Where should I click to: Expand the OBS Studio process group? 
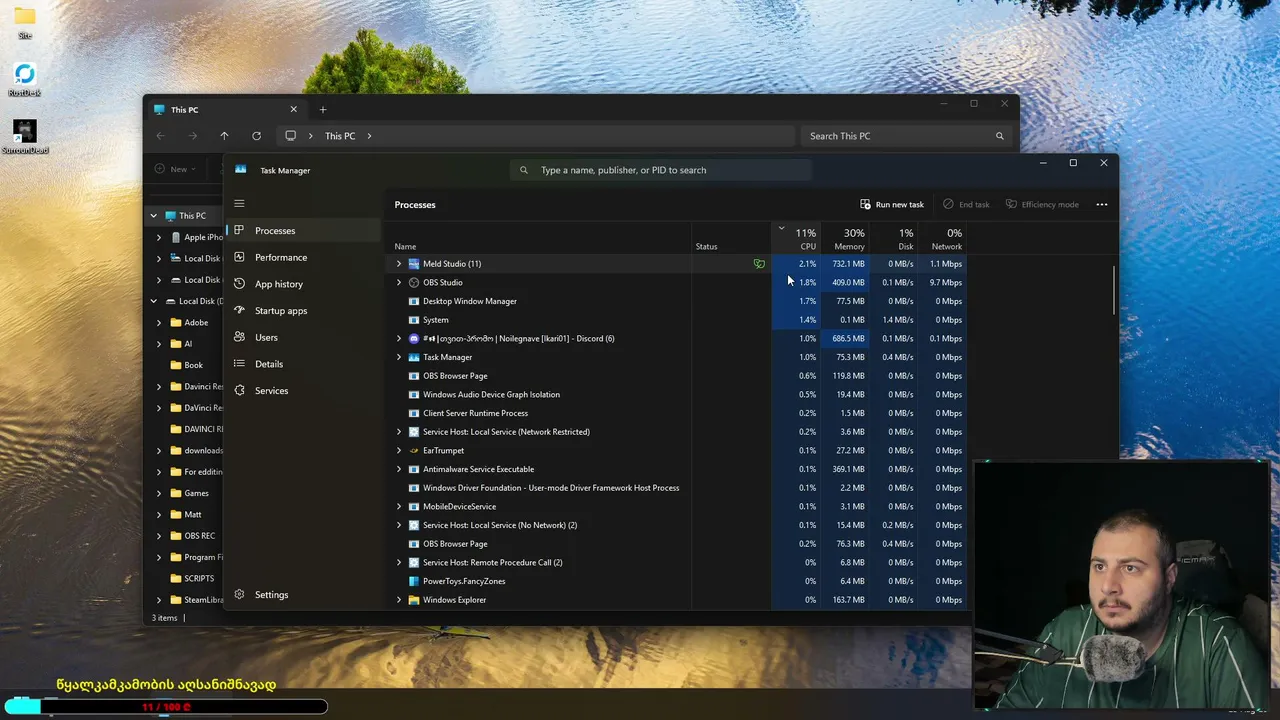399,282
